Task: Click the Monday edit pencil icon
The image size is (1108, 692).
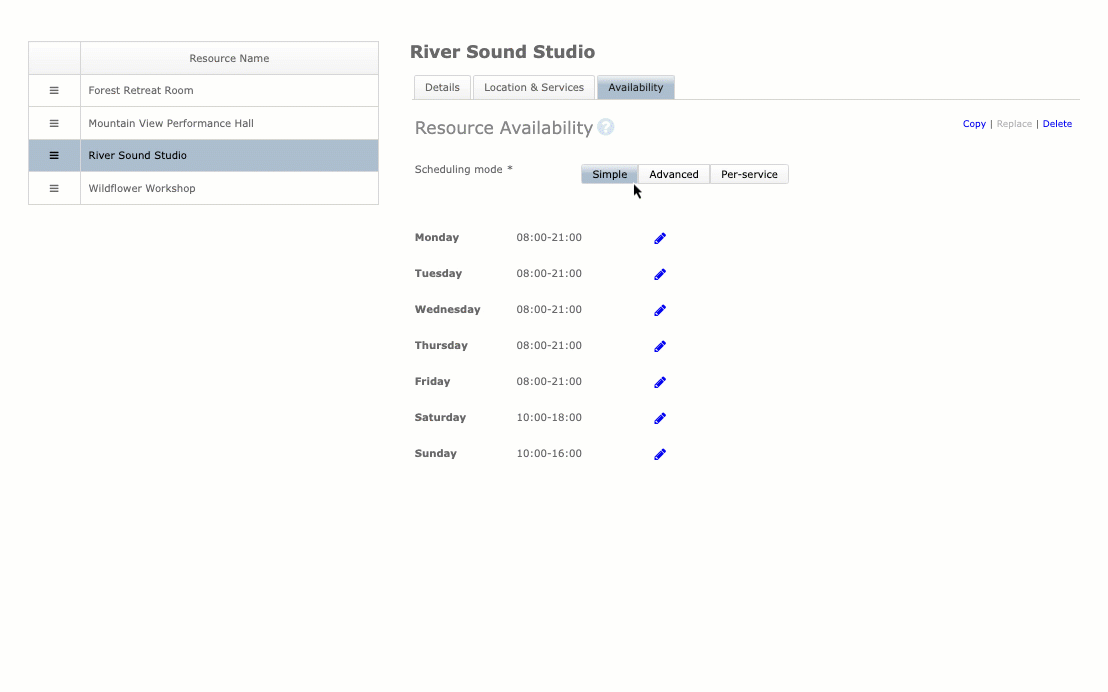Action: 660,238
